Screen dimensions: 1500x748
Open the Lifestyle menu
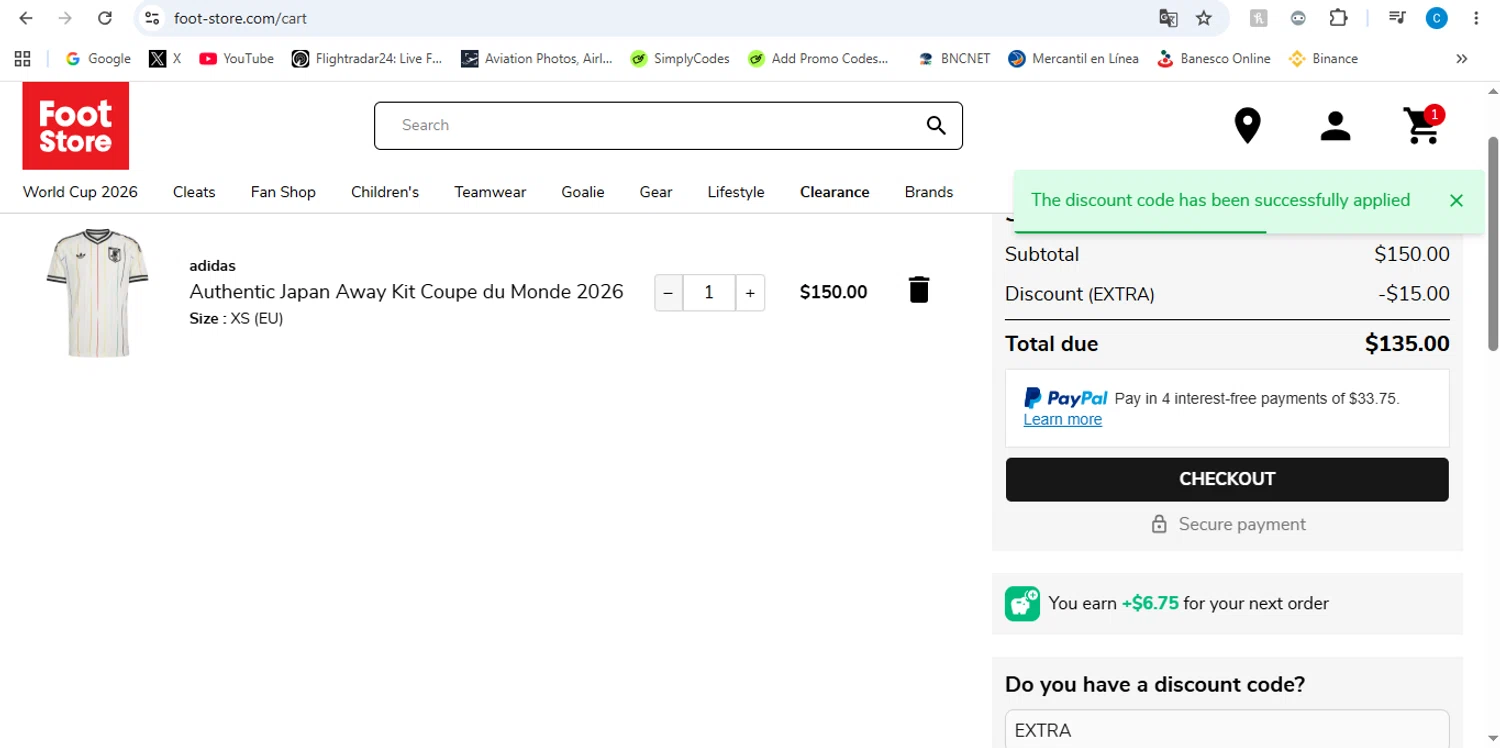click(x=736, y=192)
